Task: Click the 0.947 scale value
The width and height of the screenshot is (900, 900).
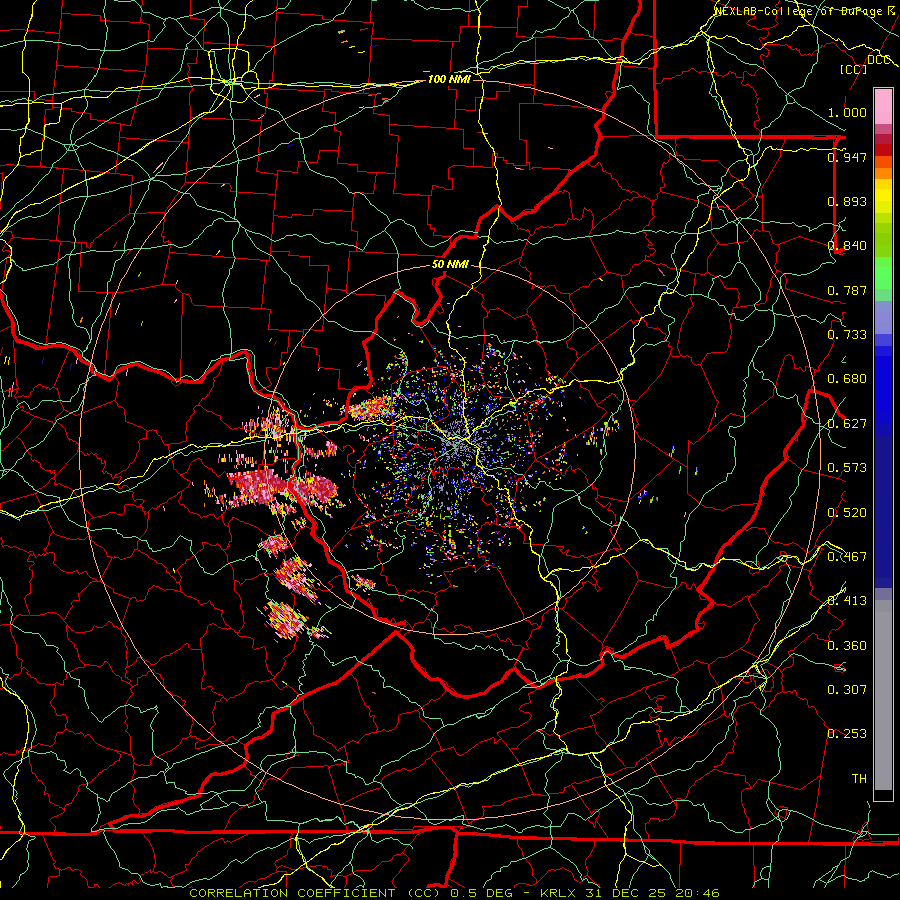Action: coord(847,157)
